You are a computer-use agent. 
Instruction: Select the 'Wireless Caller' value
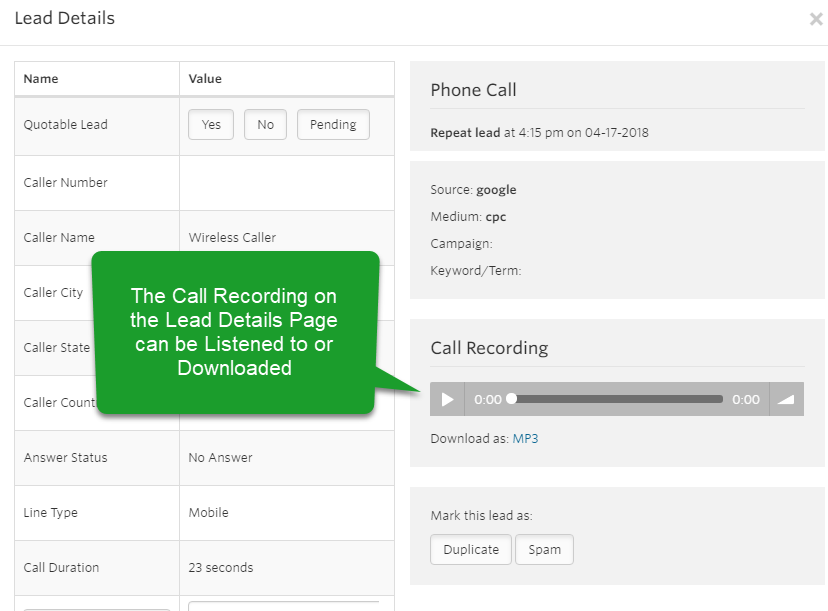click(x=232, y=238)
